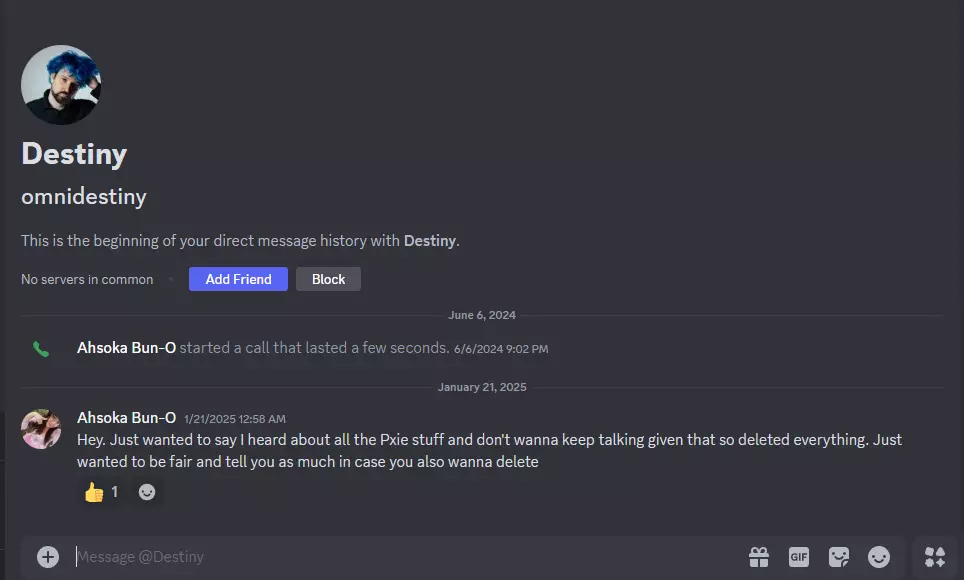Open Destiny's large profile avatar

(x=60, y=85)
